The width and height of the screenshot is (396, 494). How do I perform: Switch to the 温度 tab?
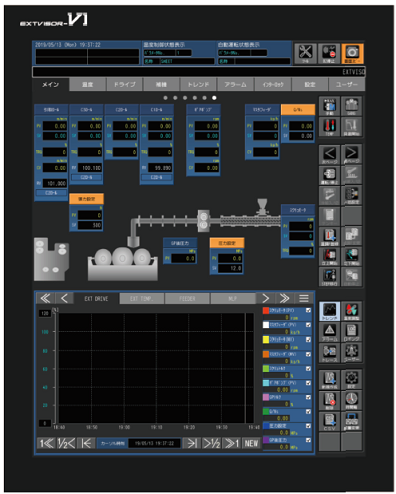point(88,85)
